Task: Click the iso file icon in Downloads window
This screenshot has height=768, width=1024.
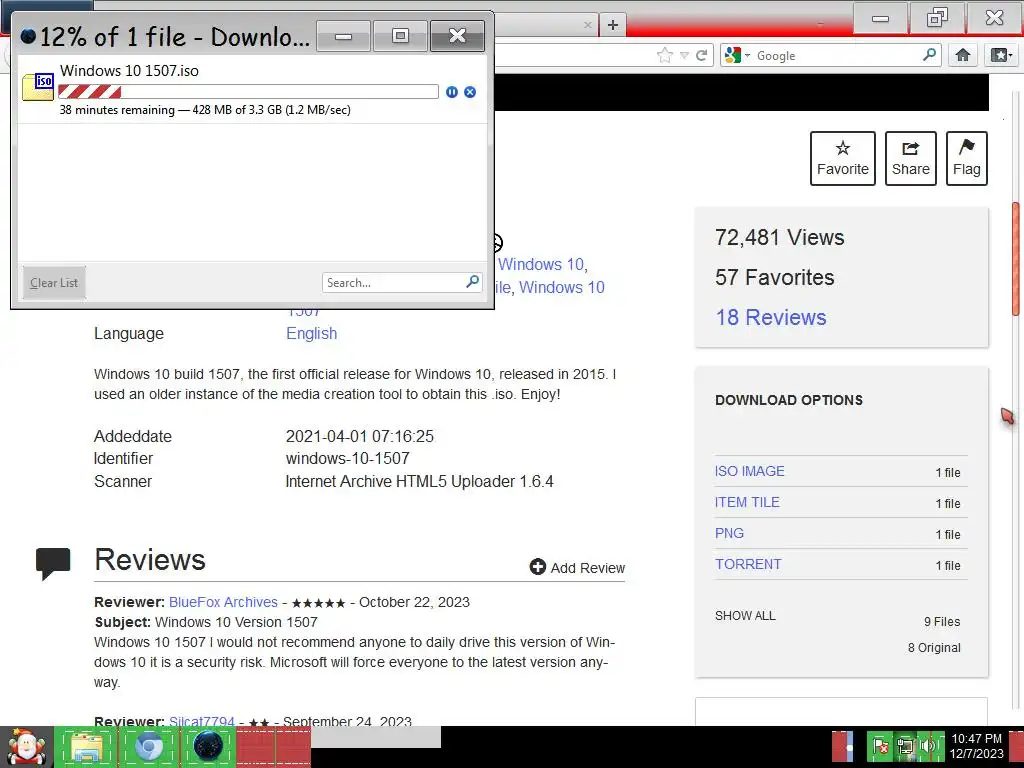Action: pos(38,87)
